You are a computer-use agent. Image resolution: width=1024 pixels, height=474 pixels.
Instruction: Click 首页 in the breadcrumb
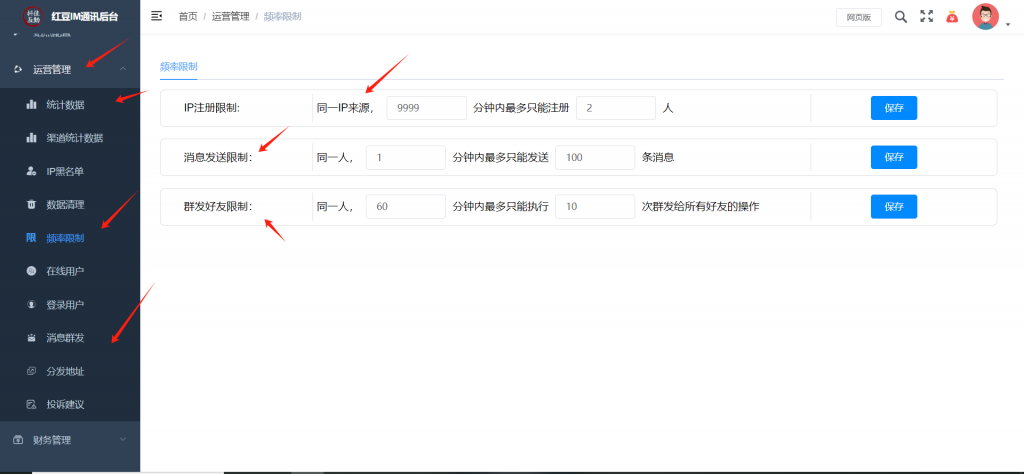tap(188, 16)
